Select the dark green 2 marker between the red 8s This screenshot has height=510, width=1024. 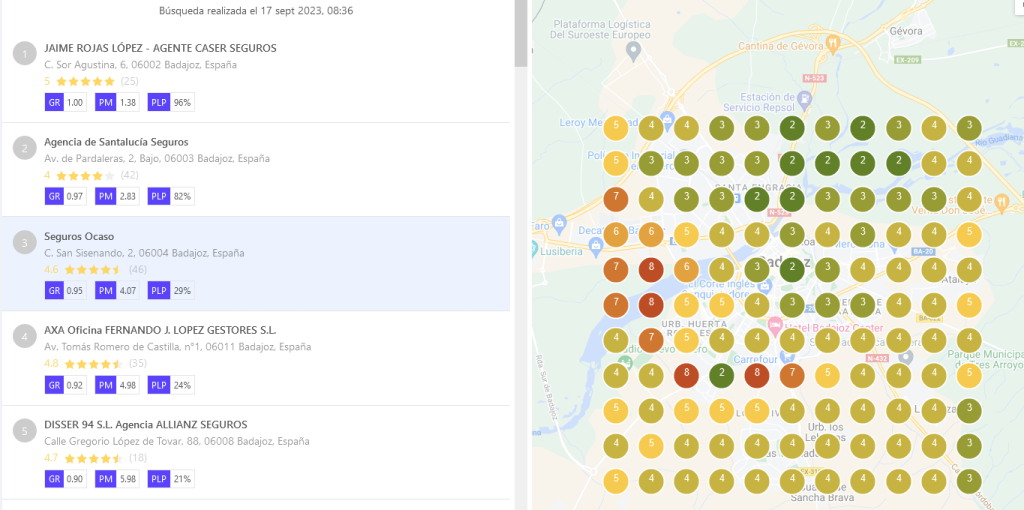[721, 376]
